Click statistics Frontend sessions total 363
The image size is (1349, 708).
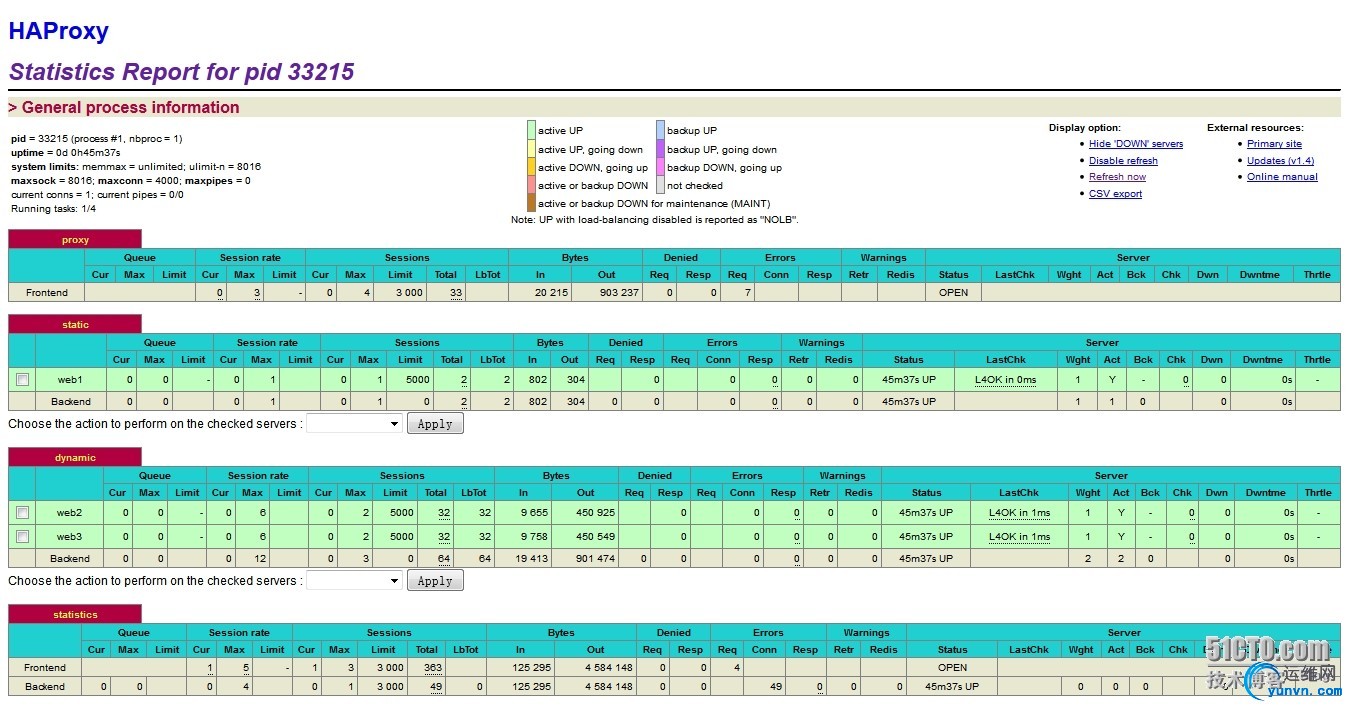tap(432, 668)
